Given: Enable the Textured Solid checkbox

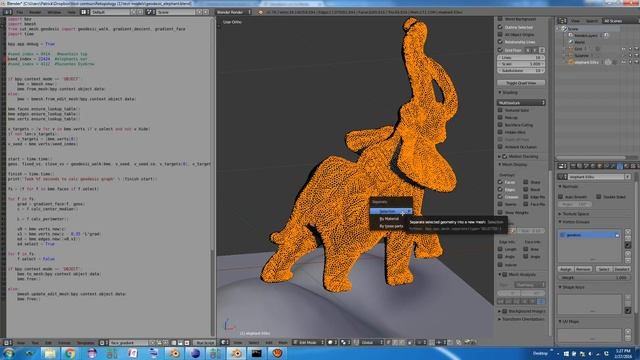Looking at the screenshot, I should pos(500,110).
